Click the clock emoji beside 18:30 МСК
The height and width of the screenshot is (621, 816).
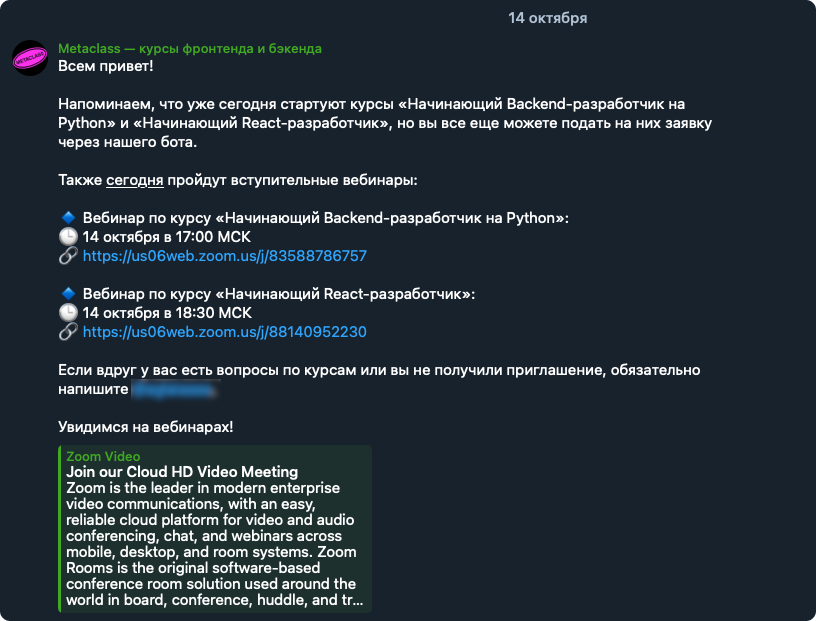(68, 313)
